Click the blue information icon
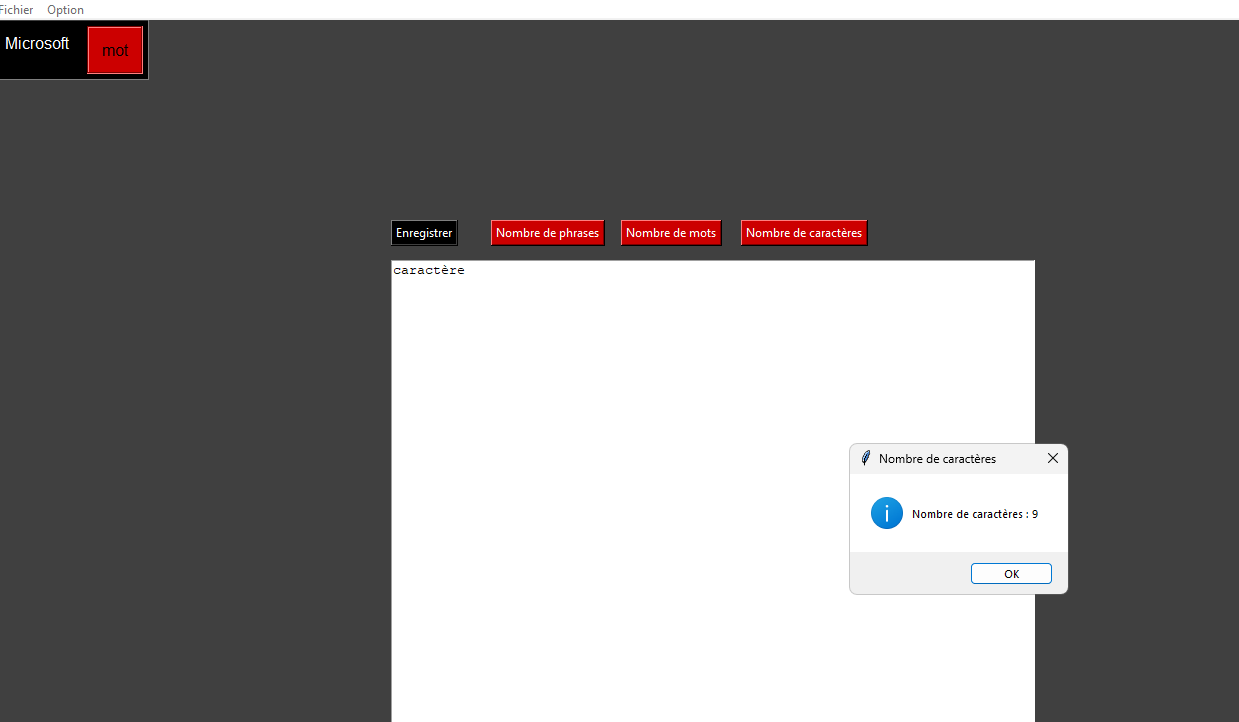Screen dimensions: 1239x722 point(887,513)
